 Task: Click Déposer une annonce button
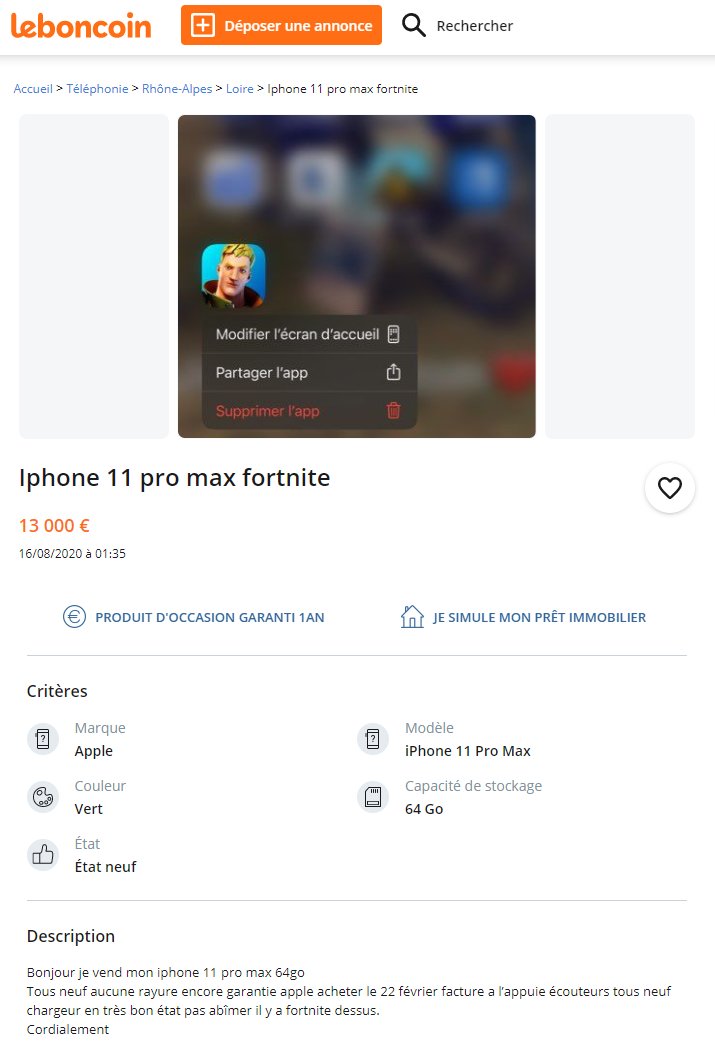(x=282, y=25)
